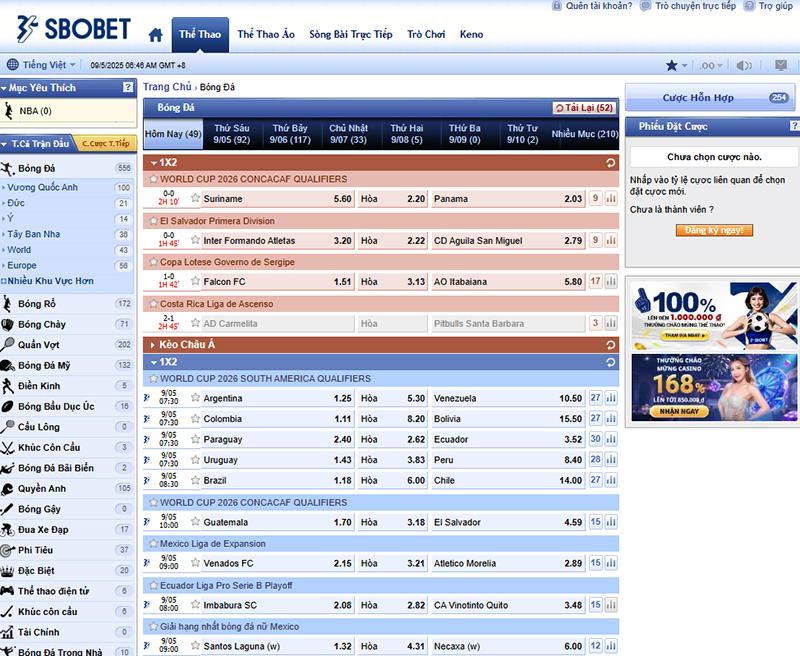Open the Tiếng Việt language dropdown

coord(42,65)
